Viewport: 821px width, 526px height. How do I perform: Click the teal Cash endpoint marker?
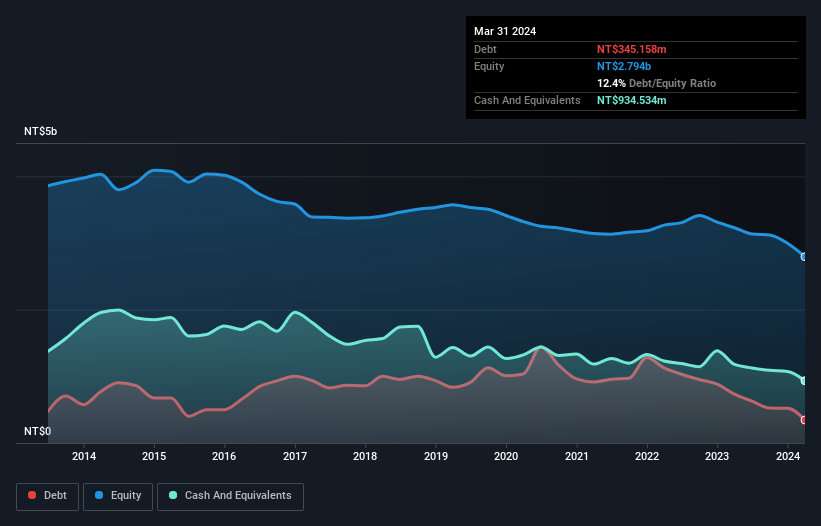click(804, 380)
